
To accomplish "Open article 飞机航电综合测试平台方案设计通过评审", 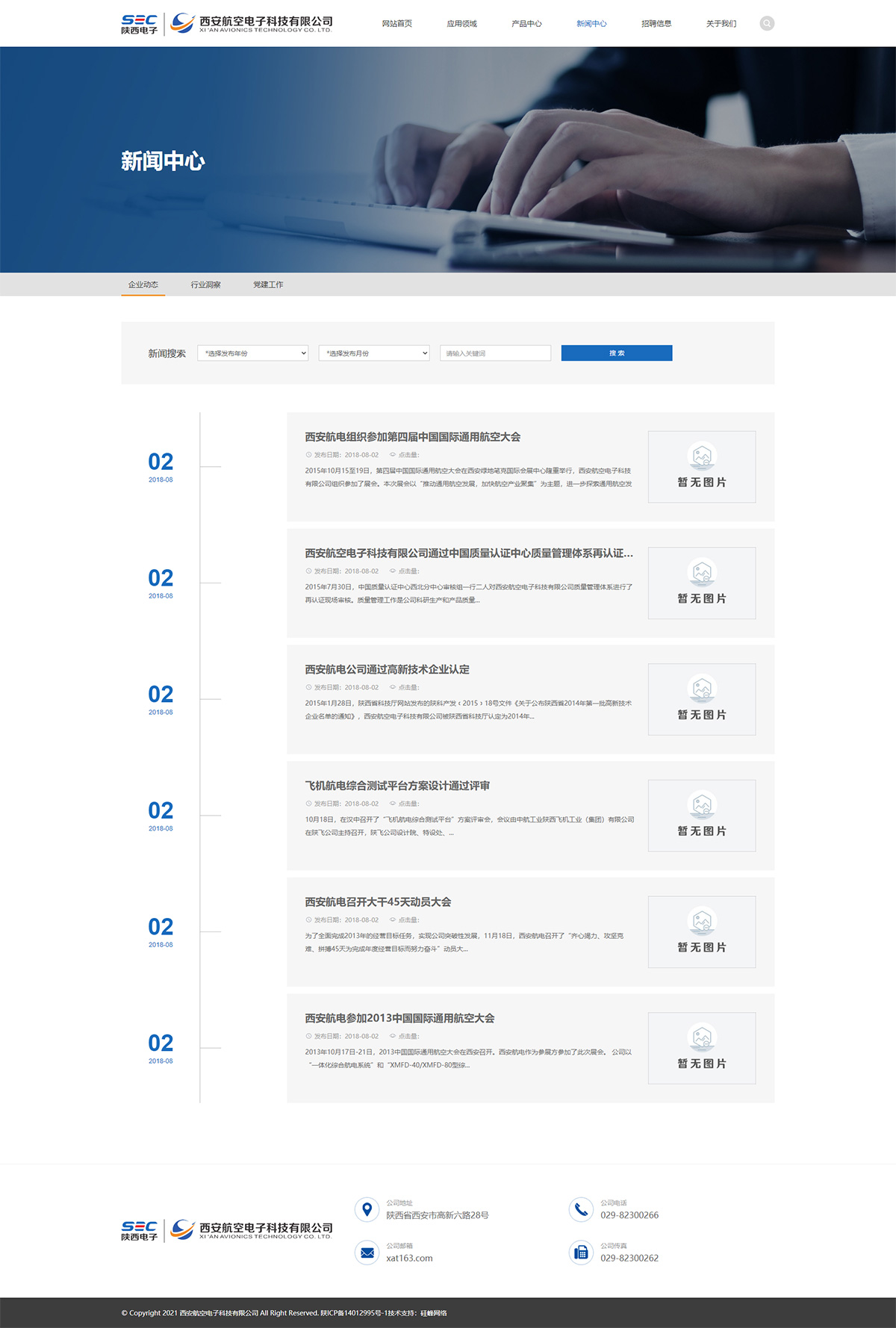I will pyautogui.click(x=397, y=786).
